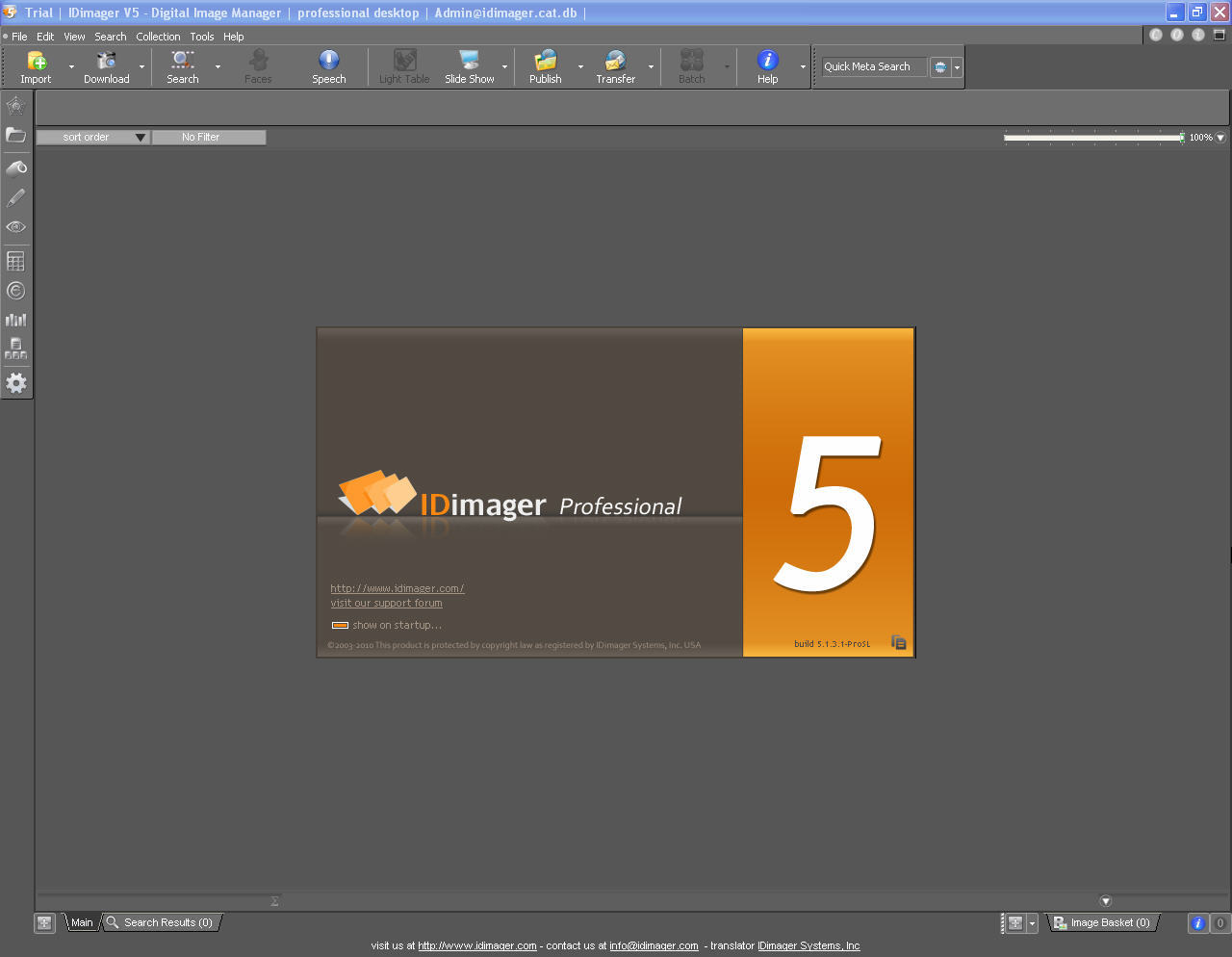Toggle the full screen window icon
This screenshot has width=1232, height=957.
[1219, 35]
